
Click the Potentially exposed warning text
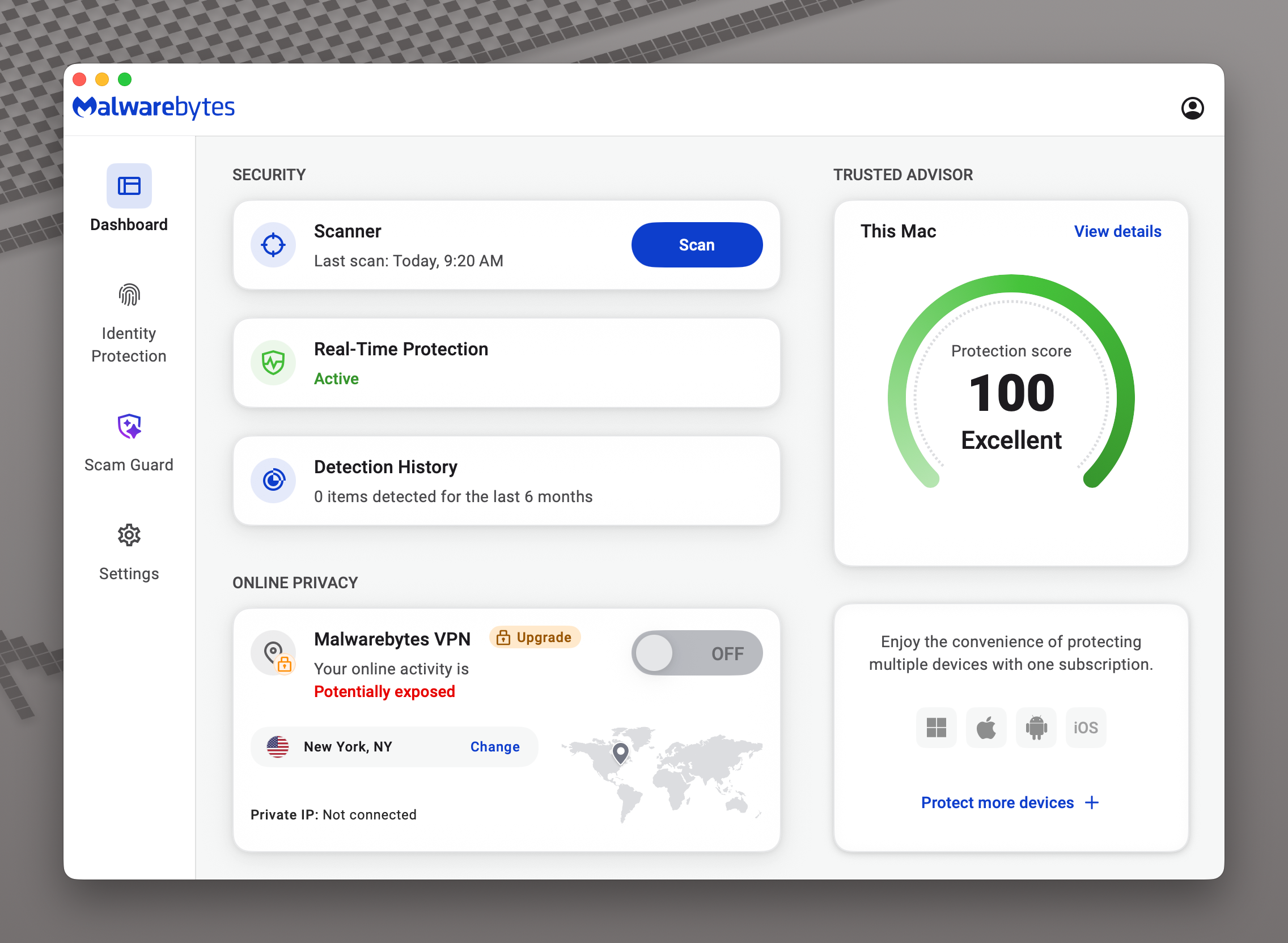(384, 691)
